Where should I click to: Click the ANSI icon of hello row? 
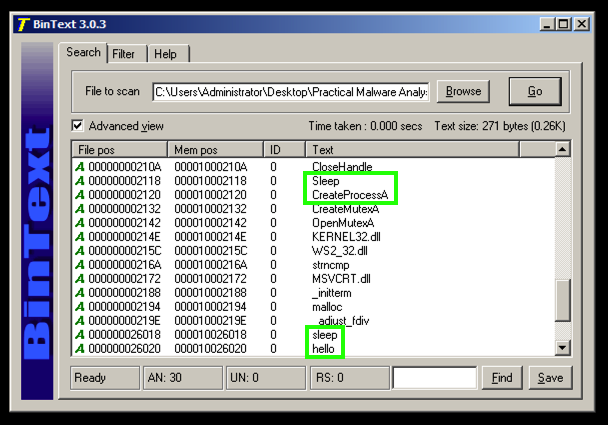(x=80, y=349)
